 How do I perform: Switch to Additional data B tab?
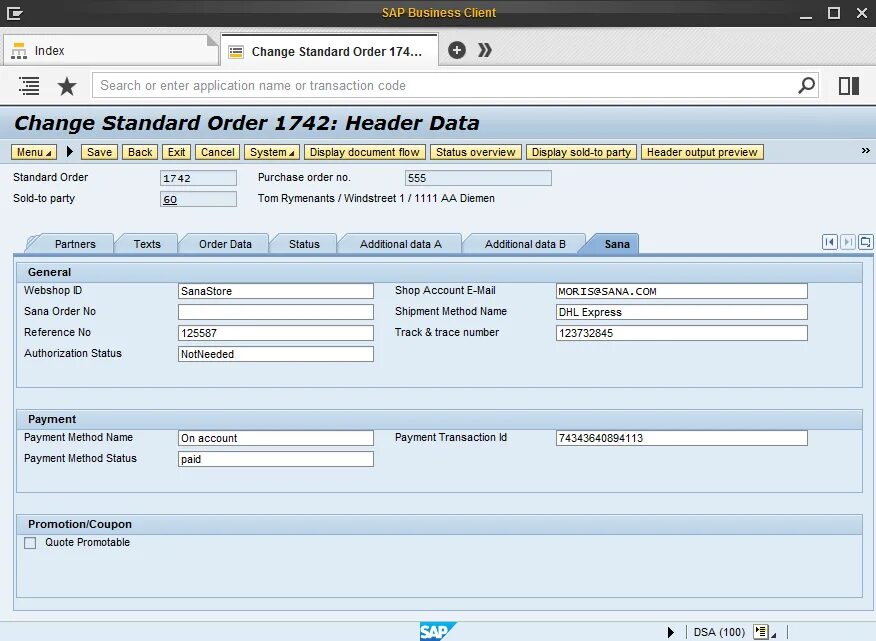(525, 244)
